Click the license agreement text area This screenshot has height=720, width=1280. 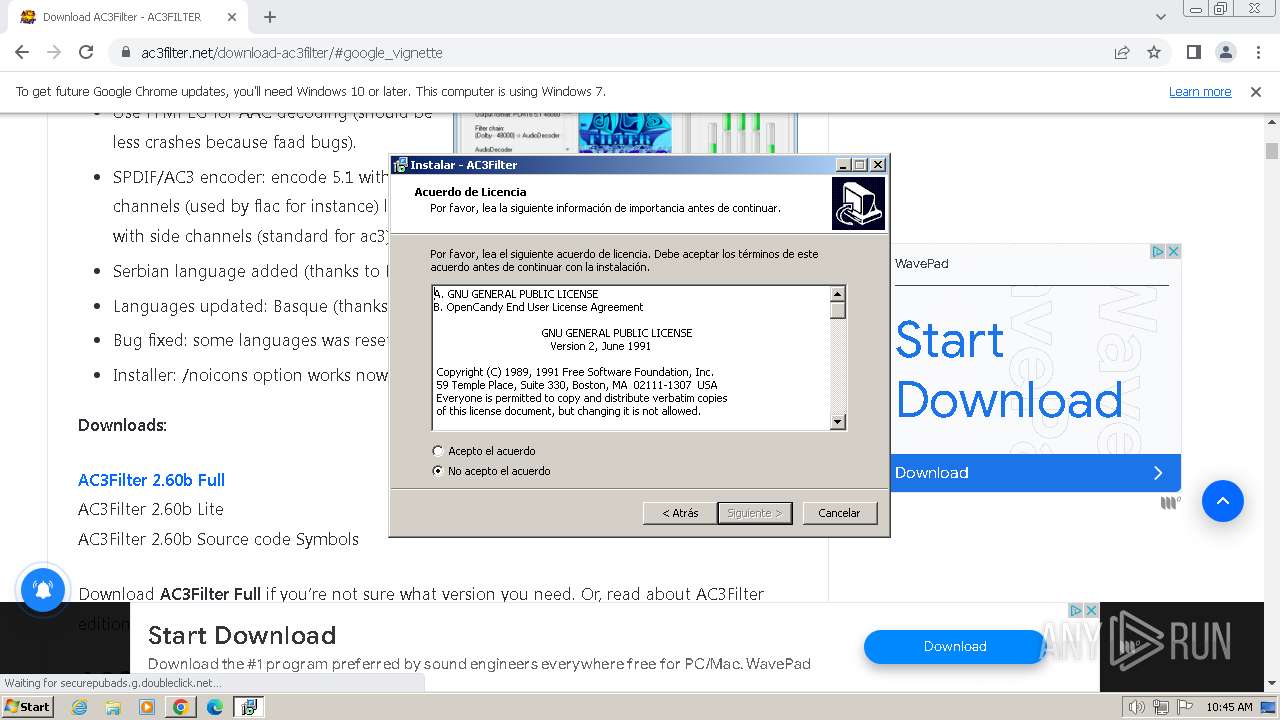point(631,358)
